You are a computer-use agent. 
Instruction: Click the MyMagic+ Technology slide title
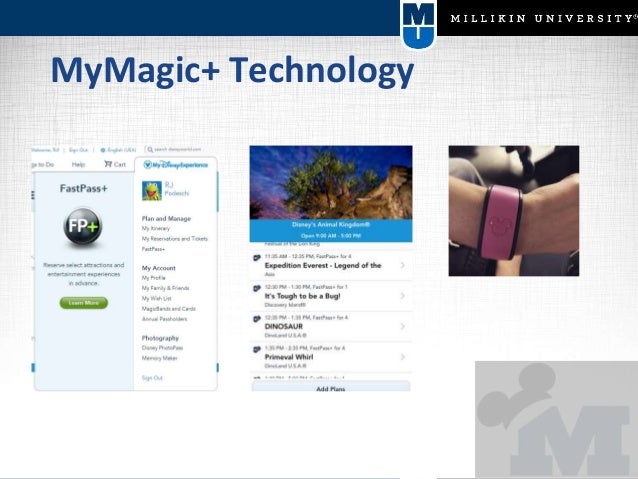click(232, 71)
